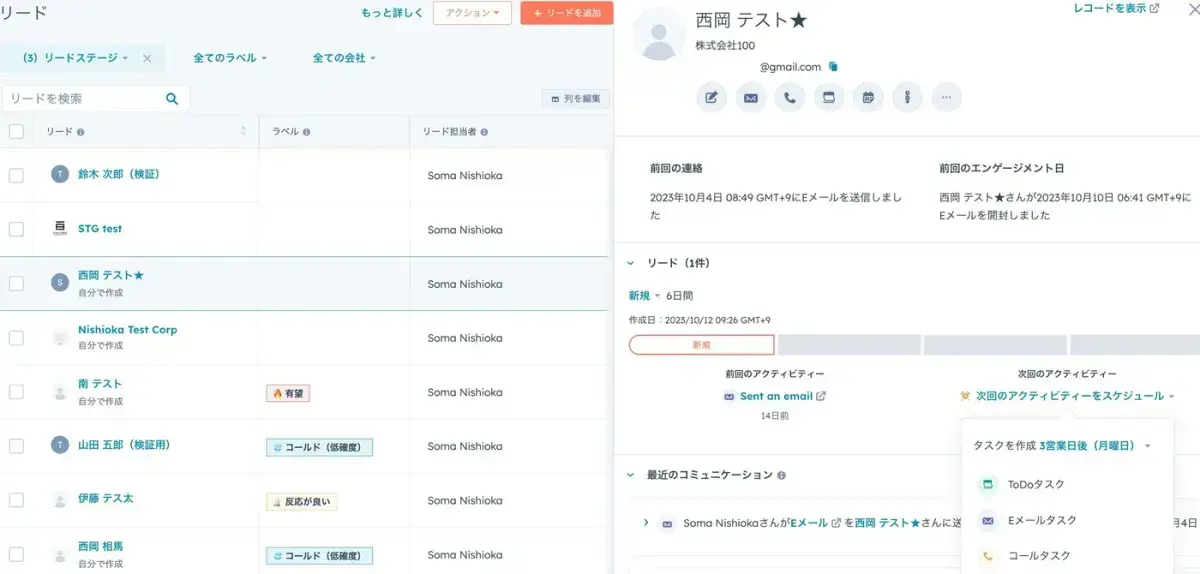Open the 3営業日後（月曜日） due date dropdown
Screen dimensions: 1200x574
point(1095,446)
